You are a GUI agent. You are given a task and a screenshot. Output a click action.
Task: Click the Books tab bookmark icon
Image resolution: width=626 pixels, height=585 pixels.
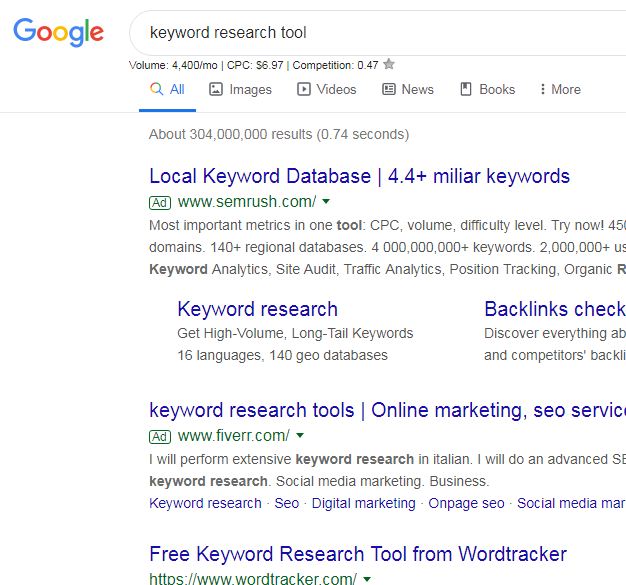pos(466,89)
